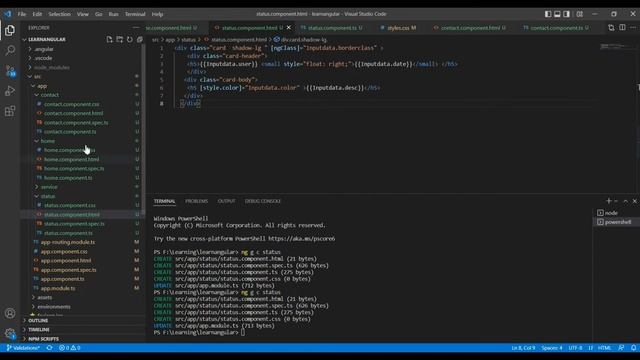Go to line via Ln 8, Col 9
640x360 pixels.
523,348
